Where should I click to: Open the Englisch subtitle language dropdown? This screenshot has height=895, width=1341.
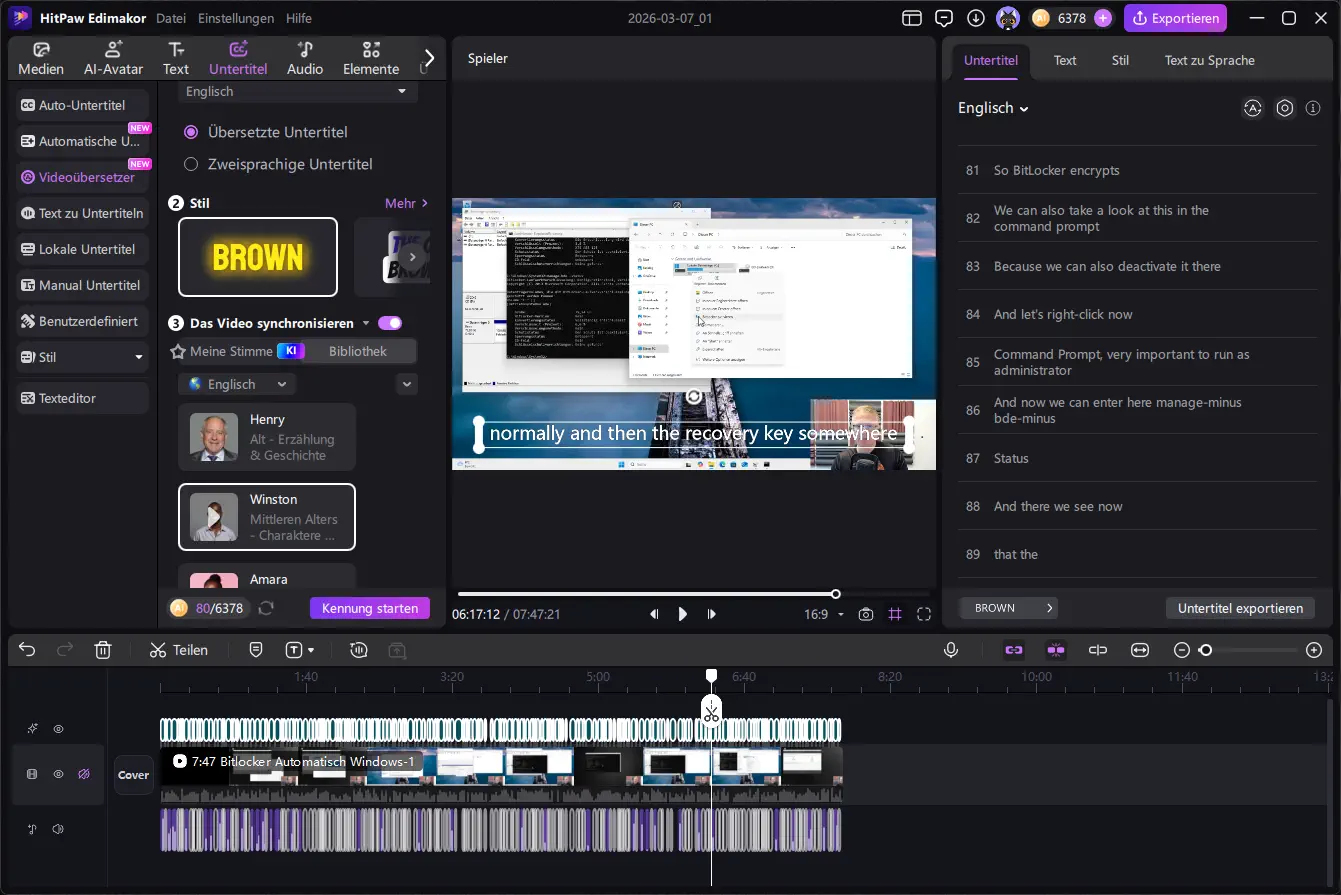pyautogui.click(x=993, y=108)
